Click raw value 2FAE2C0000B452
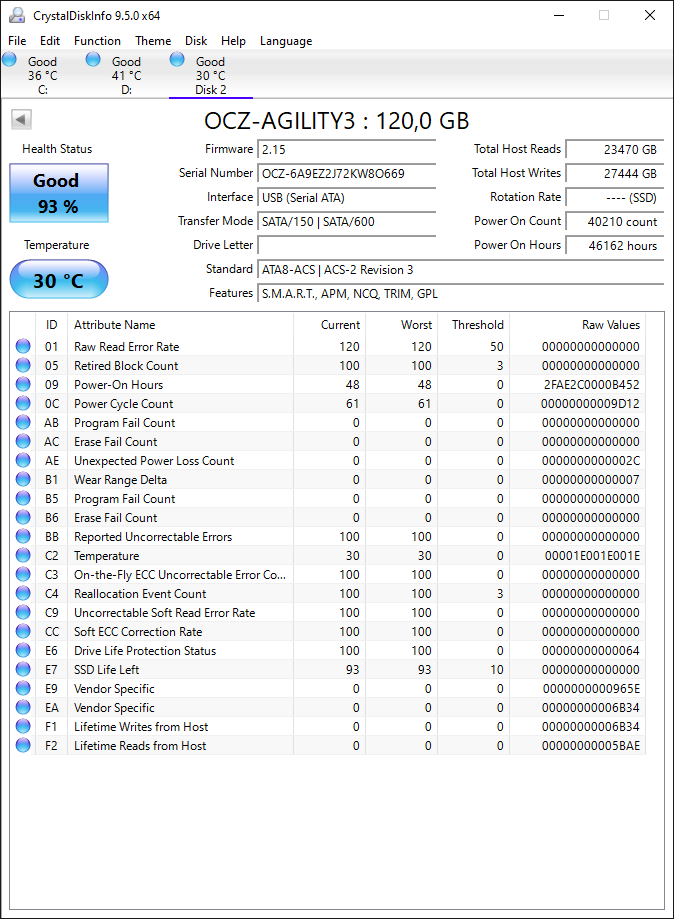Screen dimensions: 674x919 [x=591, y=384]
